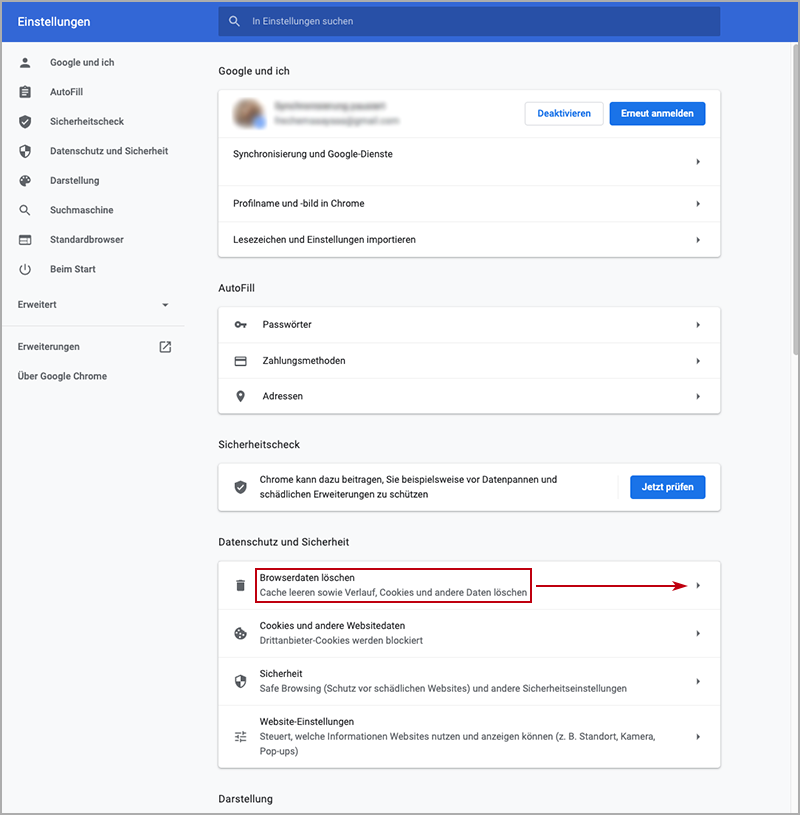Click the Profilname und -bild in Chrome text
Image resolution: width=800 pixels, height=815 pixels.
pyautogui.click(x=299, y=204)
